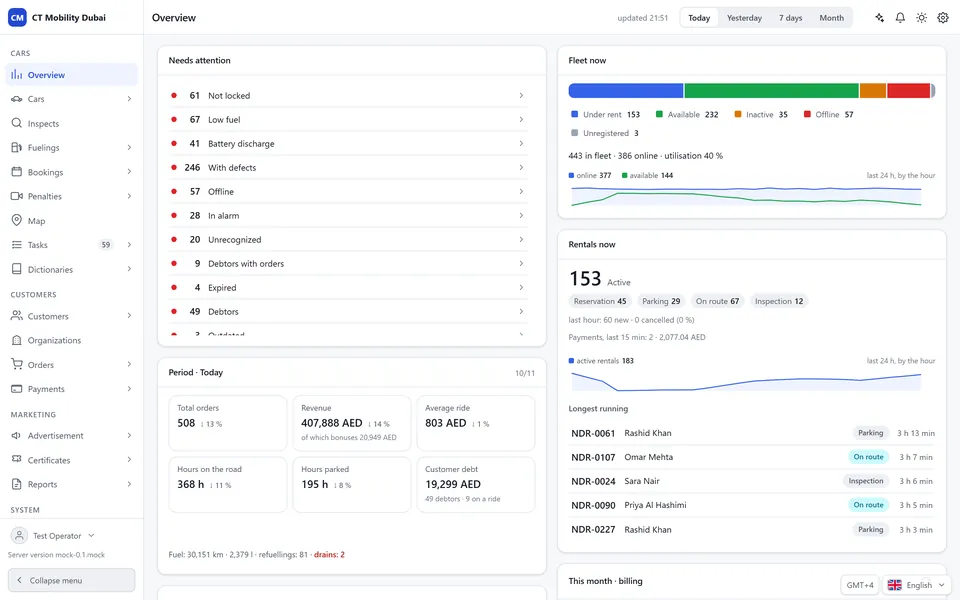The width and height of the screenshot is (960, 600).
Task: Expand the Reports submenu chevron
Action: 129,484
